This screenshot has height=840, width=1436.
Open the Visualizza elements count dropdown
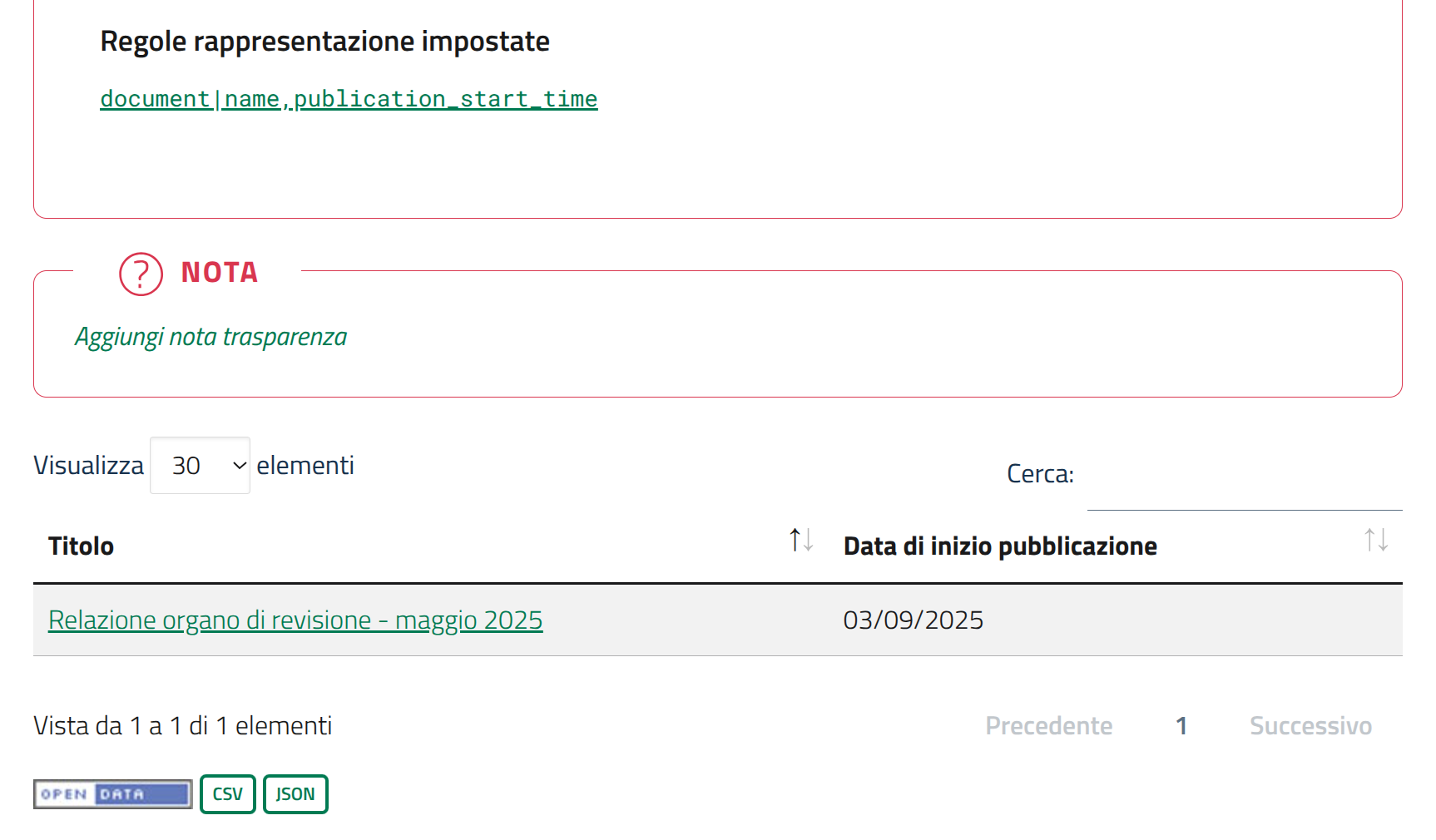pyautogui.click(x=200, y=466)
